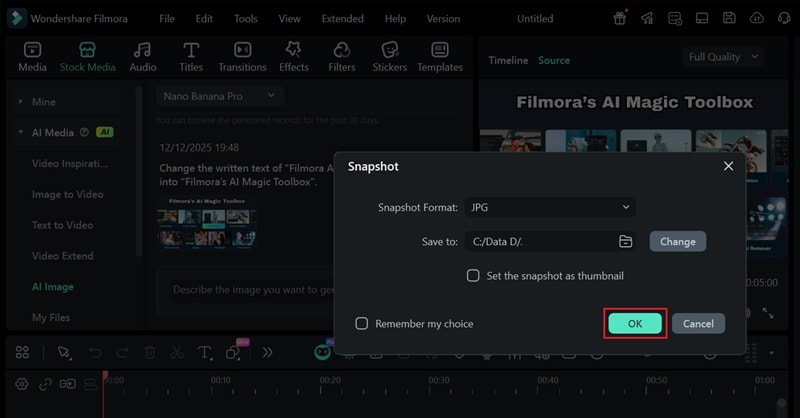800x418 pixels.
Task: Open the Effects panel
Action: coord(293,57)
